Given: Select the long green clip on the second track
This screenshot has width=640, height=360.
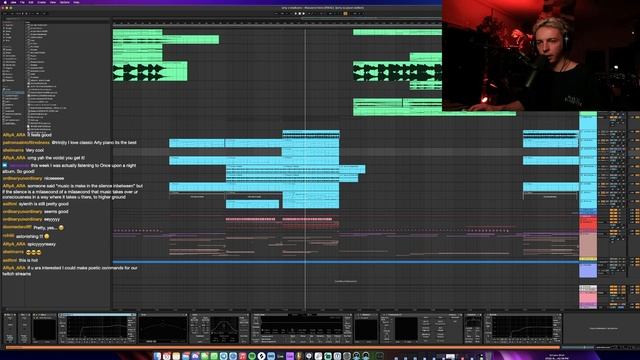Looking at the screenshot, I should click(x=166, y=40).
